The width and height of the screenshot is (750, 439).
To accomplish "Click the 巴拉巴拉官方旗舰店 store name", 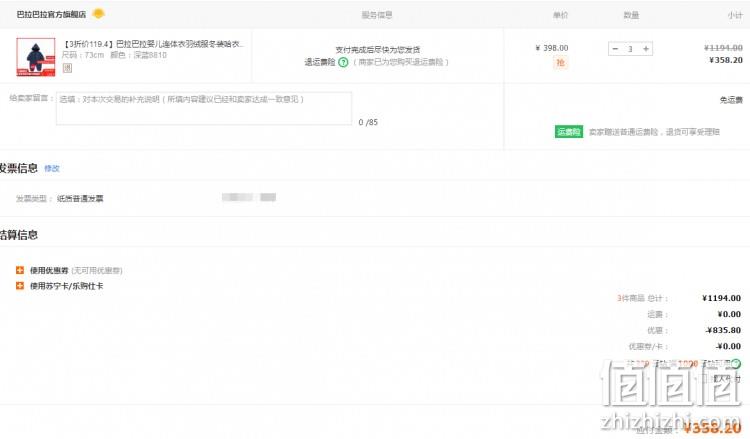I will (52, 14).
